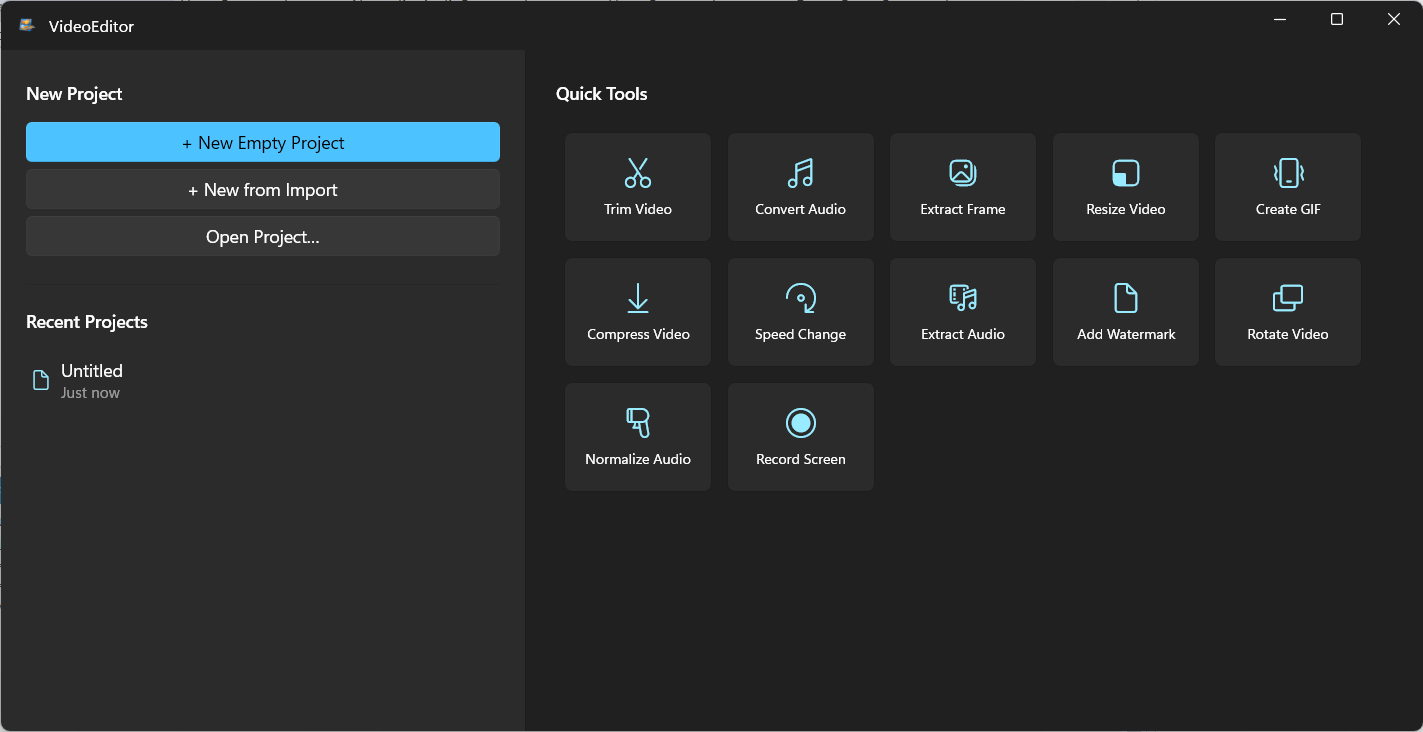This screenshot has height=732, width=1423.
Task: Maximize the VideoEditor window
Action: [x=1337, y=19]
